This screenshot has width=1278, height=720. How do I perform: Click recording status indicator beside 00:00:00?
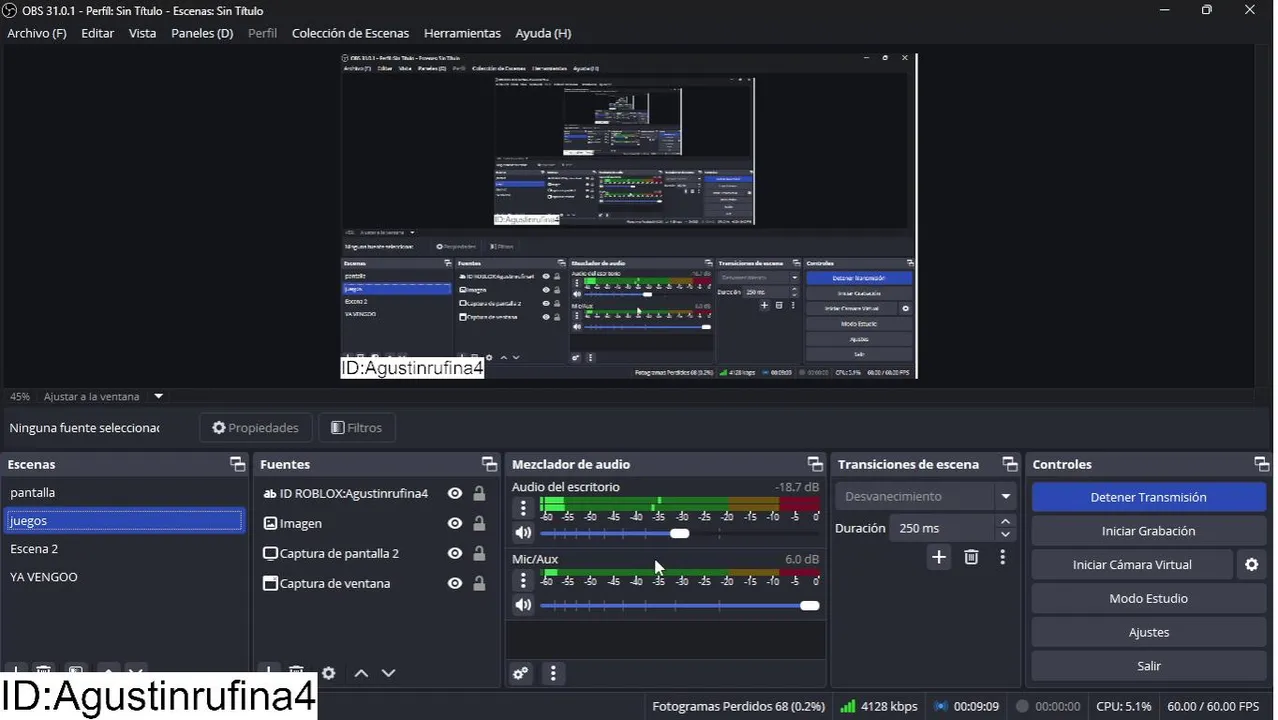click(x=1022, y=706)
